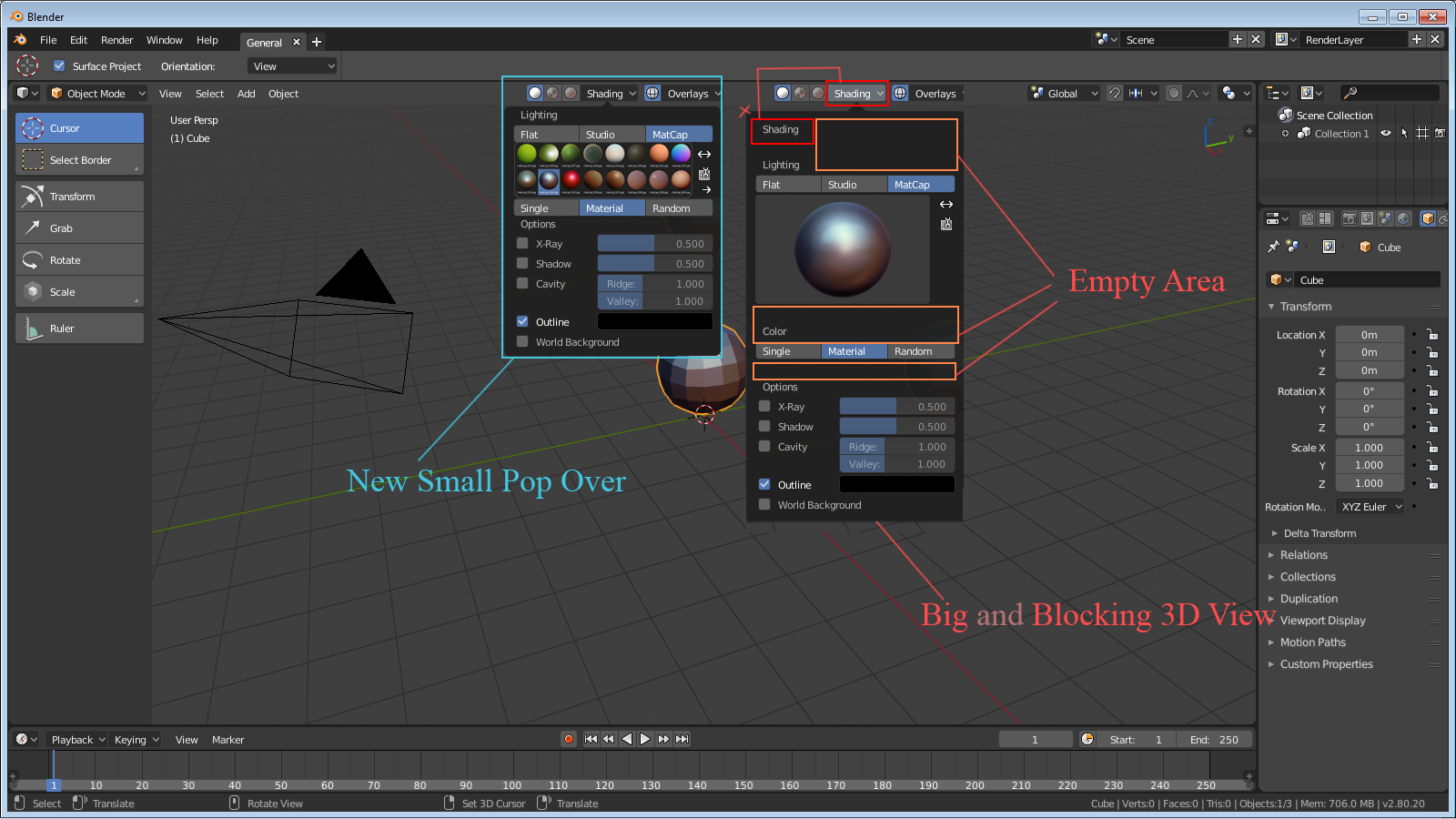Screen dimensions: 1456x819
Task: Open the Orientation View dropdown
Action: [292, 66]
